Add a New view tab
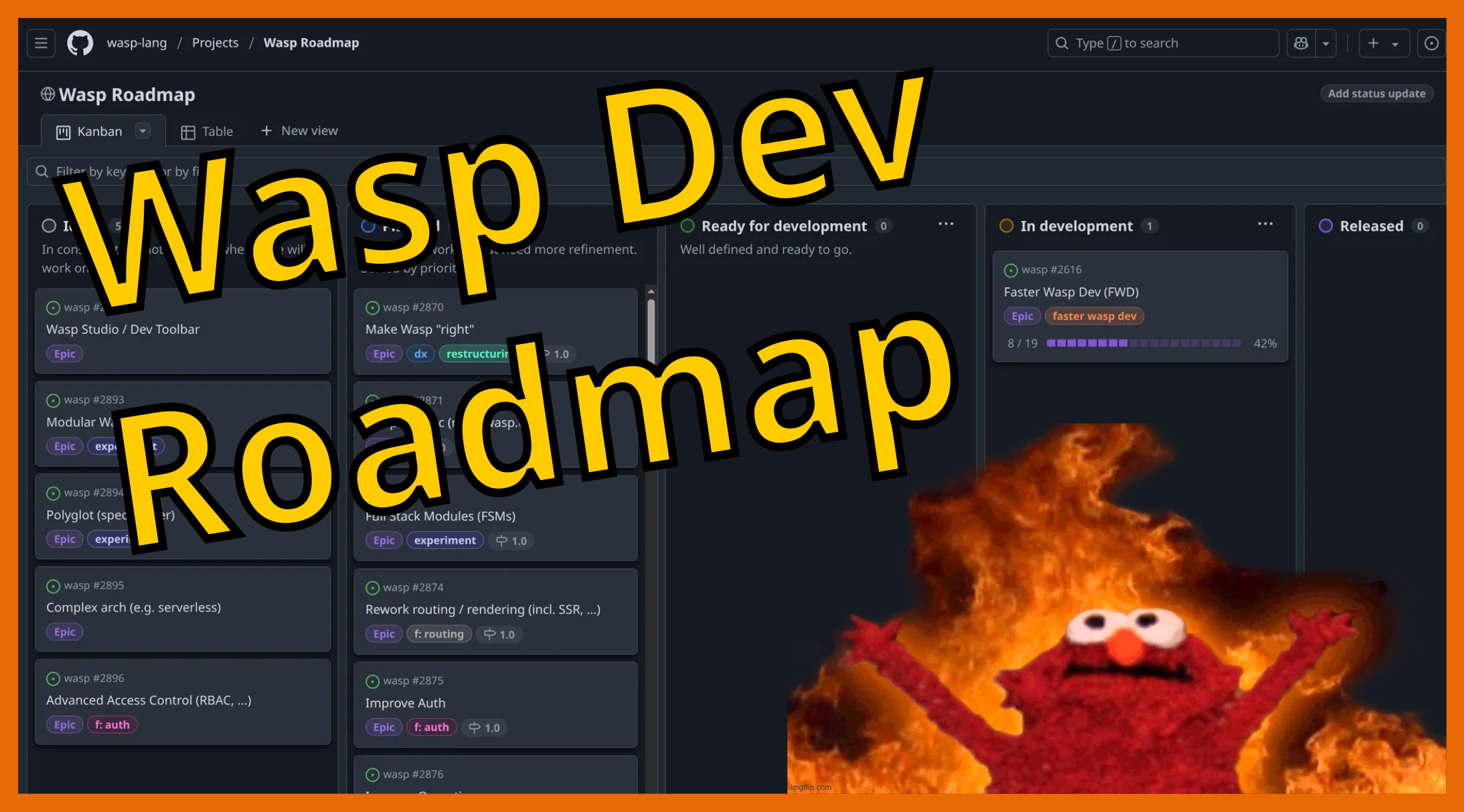 click(x=299, y=131)
